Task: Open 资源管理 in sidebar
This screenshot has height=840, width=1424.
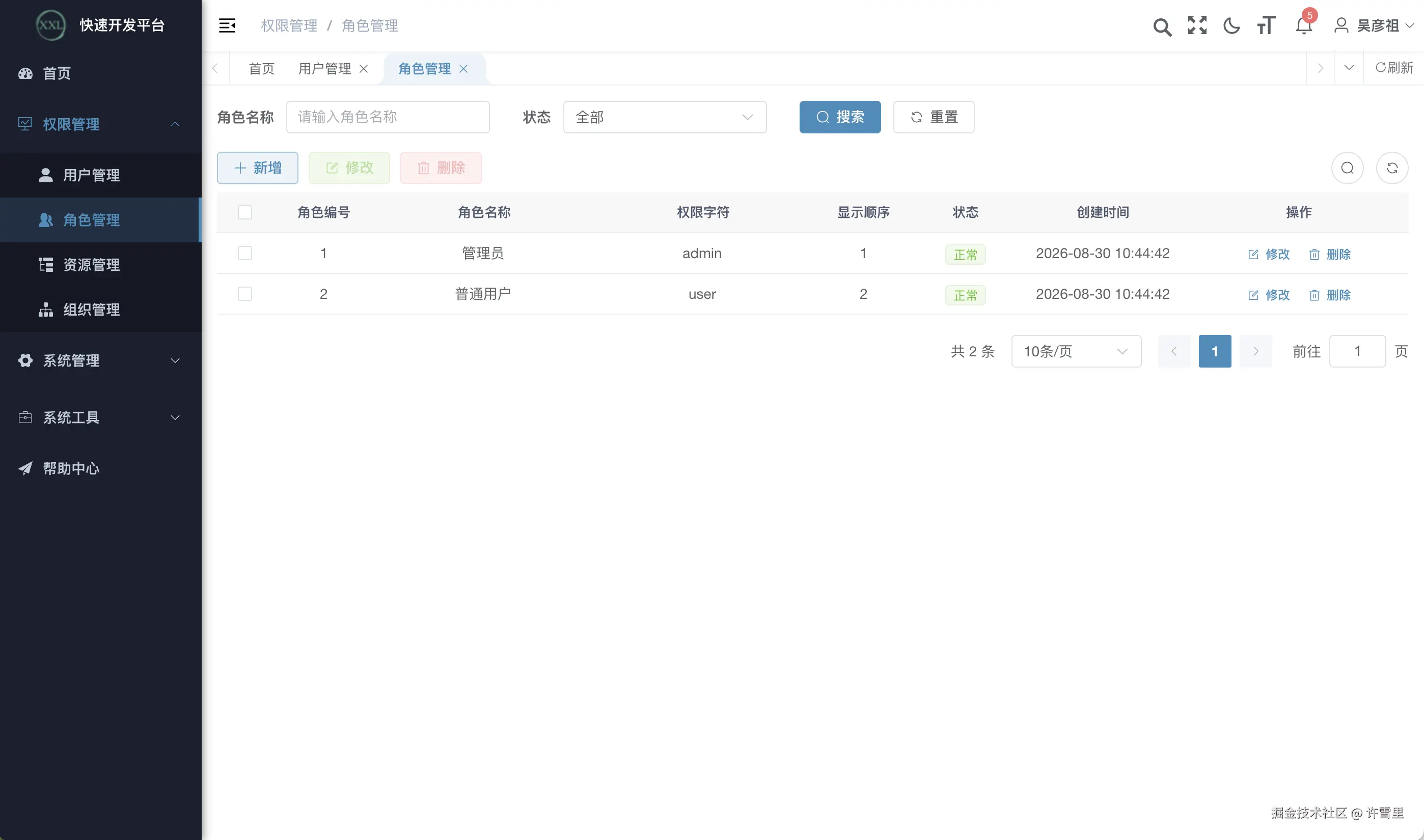Action: (x=101, y=264)
